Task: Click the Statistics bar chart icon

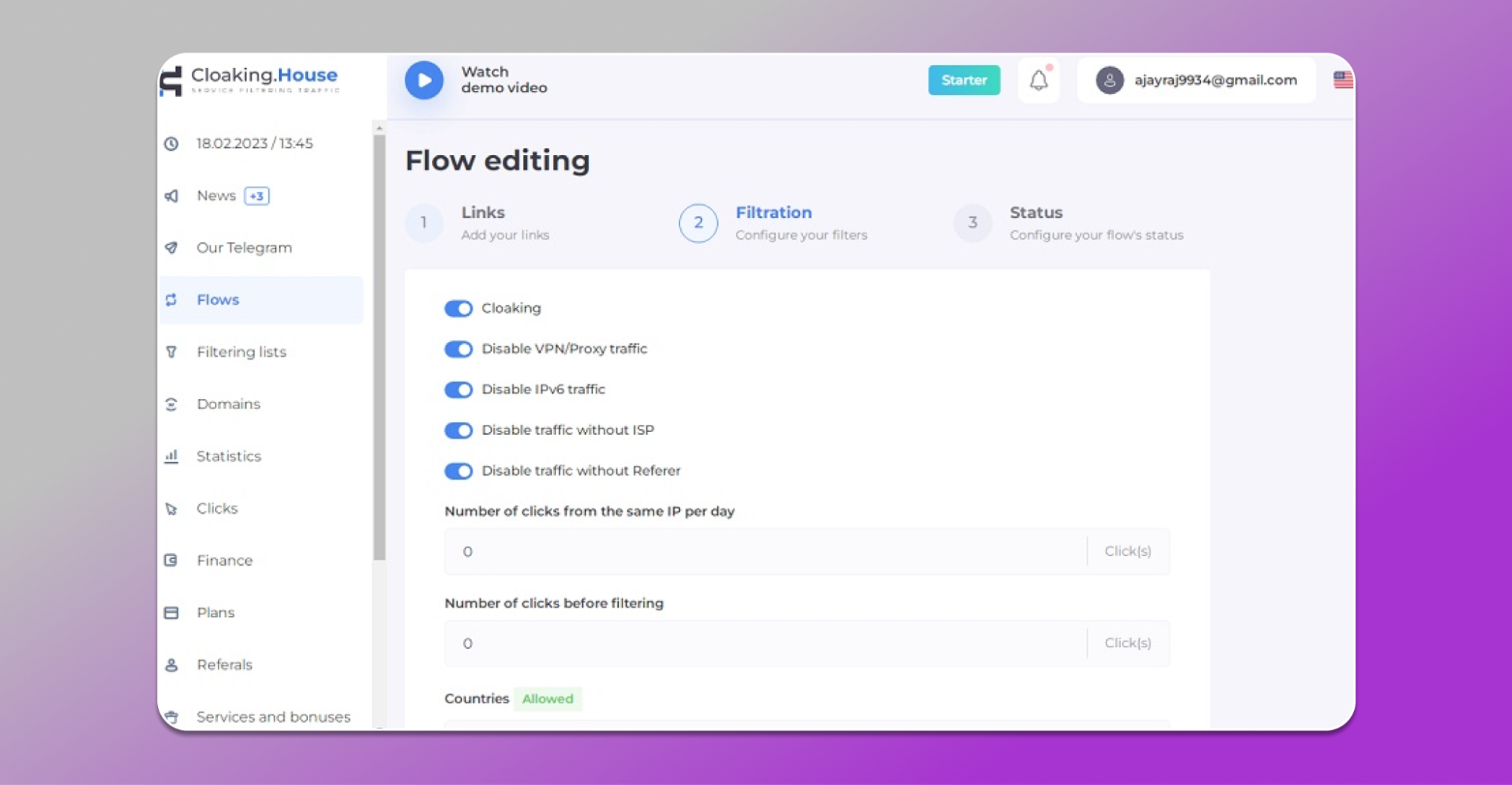Action: click(x=172, y=456)
